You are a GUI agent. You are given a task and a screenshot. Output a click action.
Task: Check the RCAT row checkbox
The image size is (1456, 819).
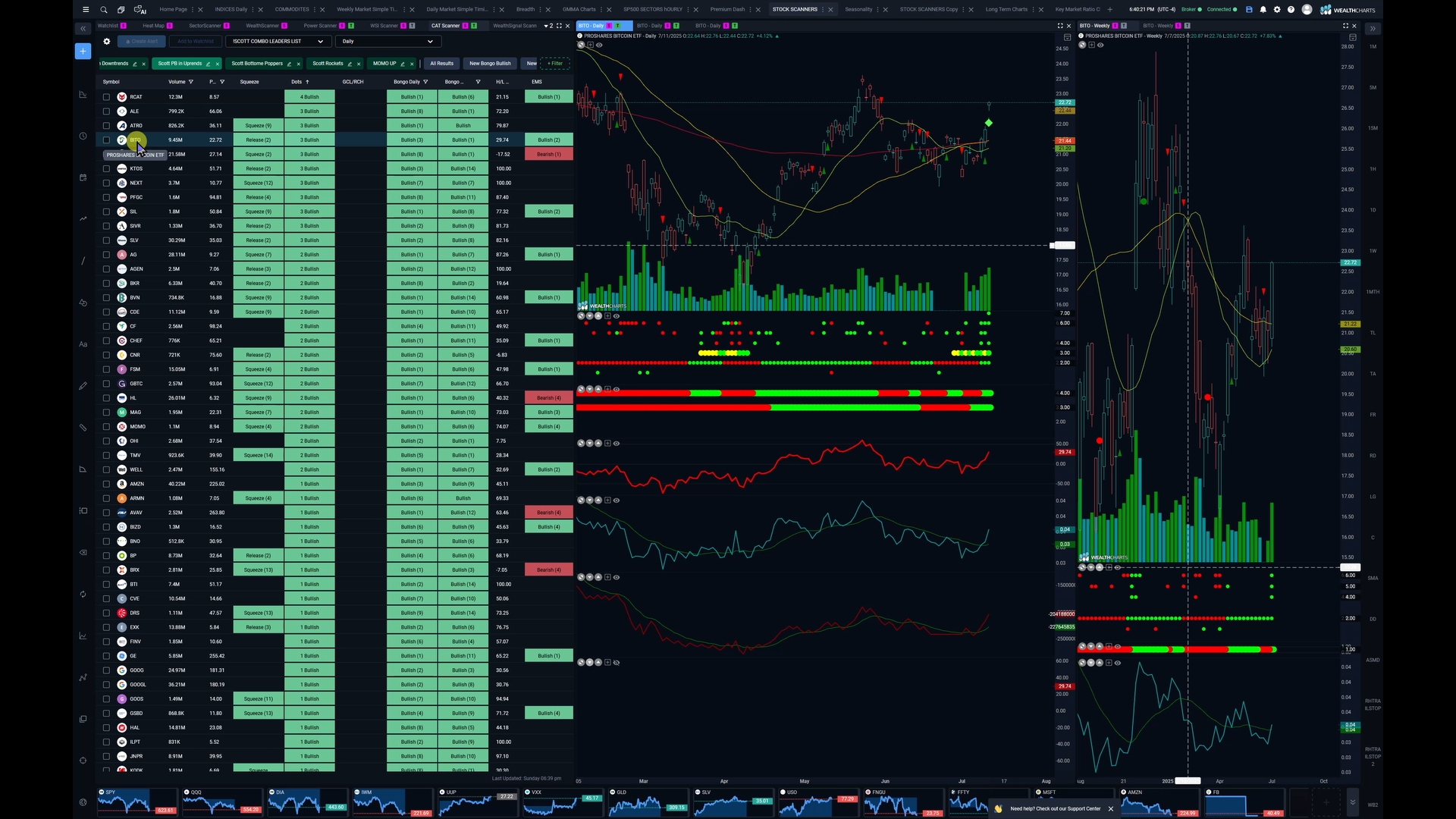(x=106, y=97)
